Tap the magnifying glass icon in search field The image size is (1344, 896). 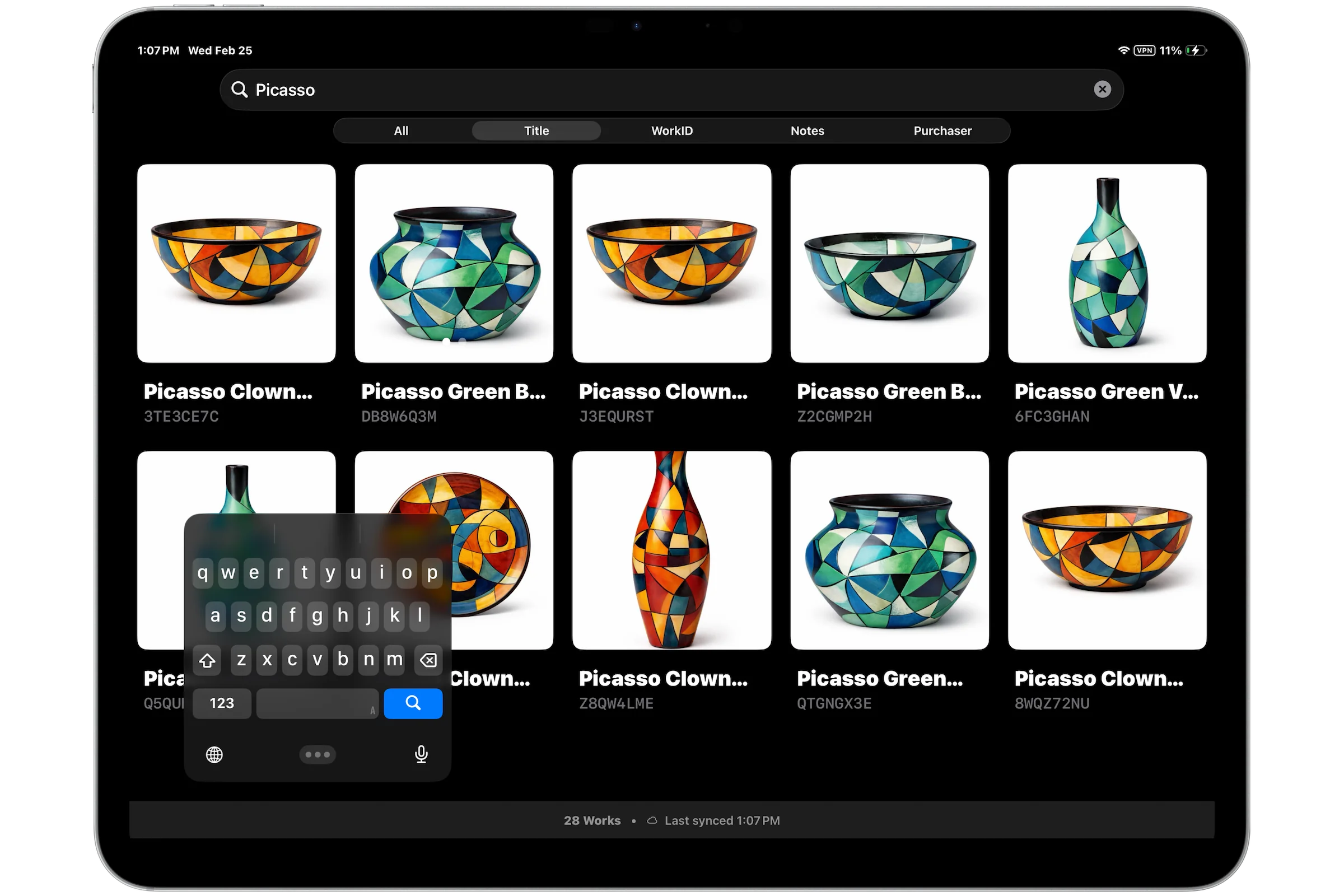click(x=240, y=90)
